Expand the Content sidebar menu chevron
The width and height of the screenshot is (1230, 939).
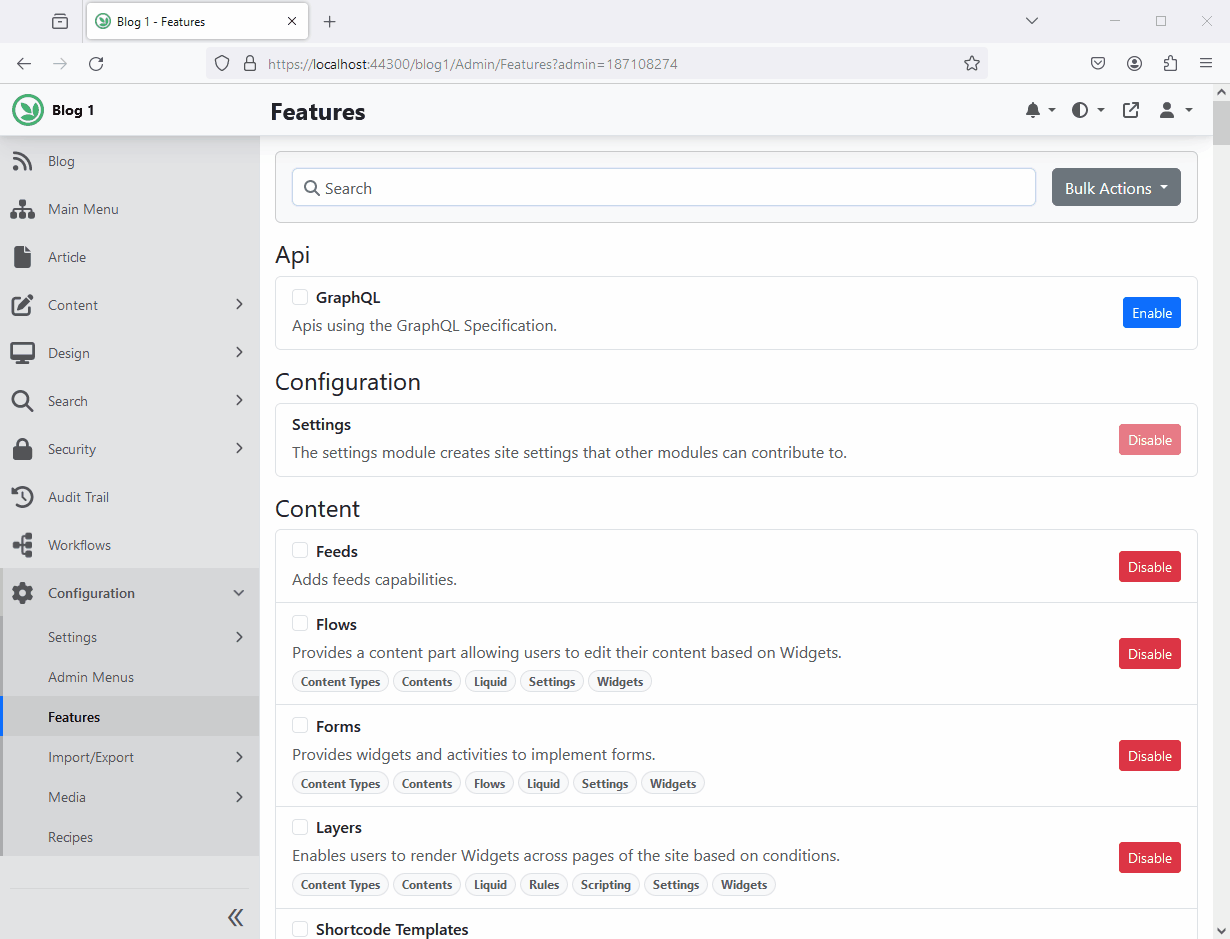click(x=239, y=304)
